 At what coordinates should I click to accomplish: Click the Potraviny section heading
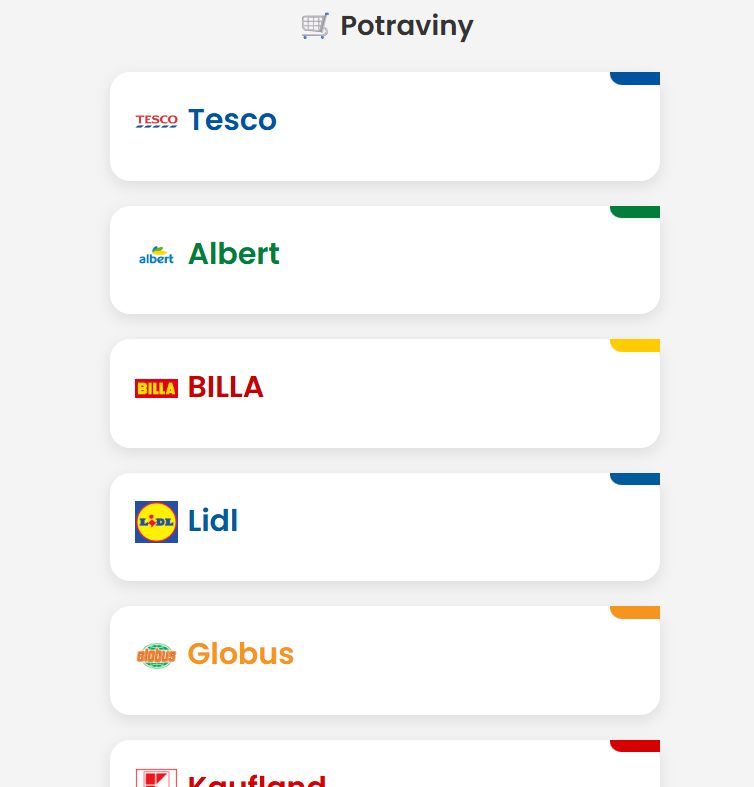coord(406,26)
